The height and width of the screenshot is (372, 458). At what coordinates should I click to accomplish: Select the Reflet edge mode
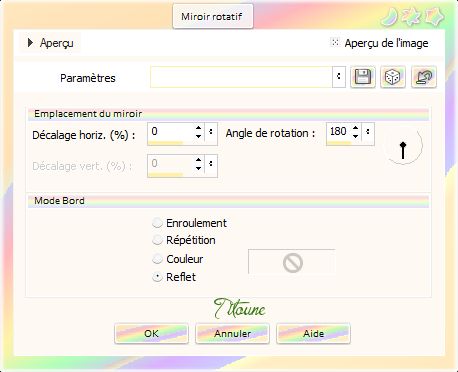[157, 277]
